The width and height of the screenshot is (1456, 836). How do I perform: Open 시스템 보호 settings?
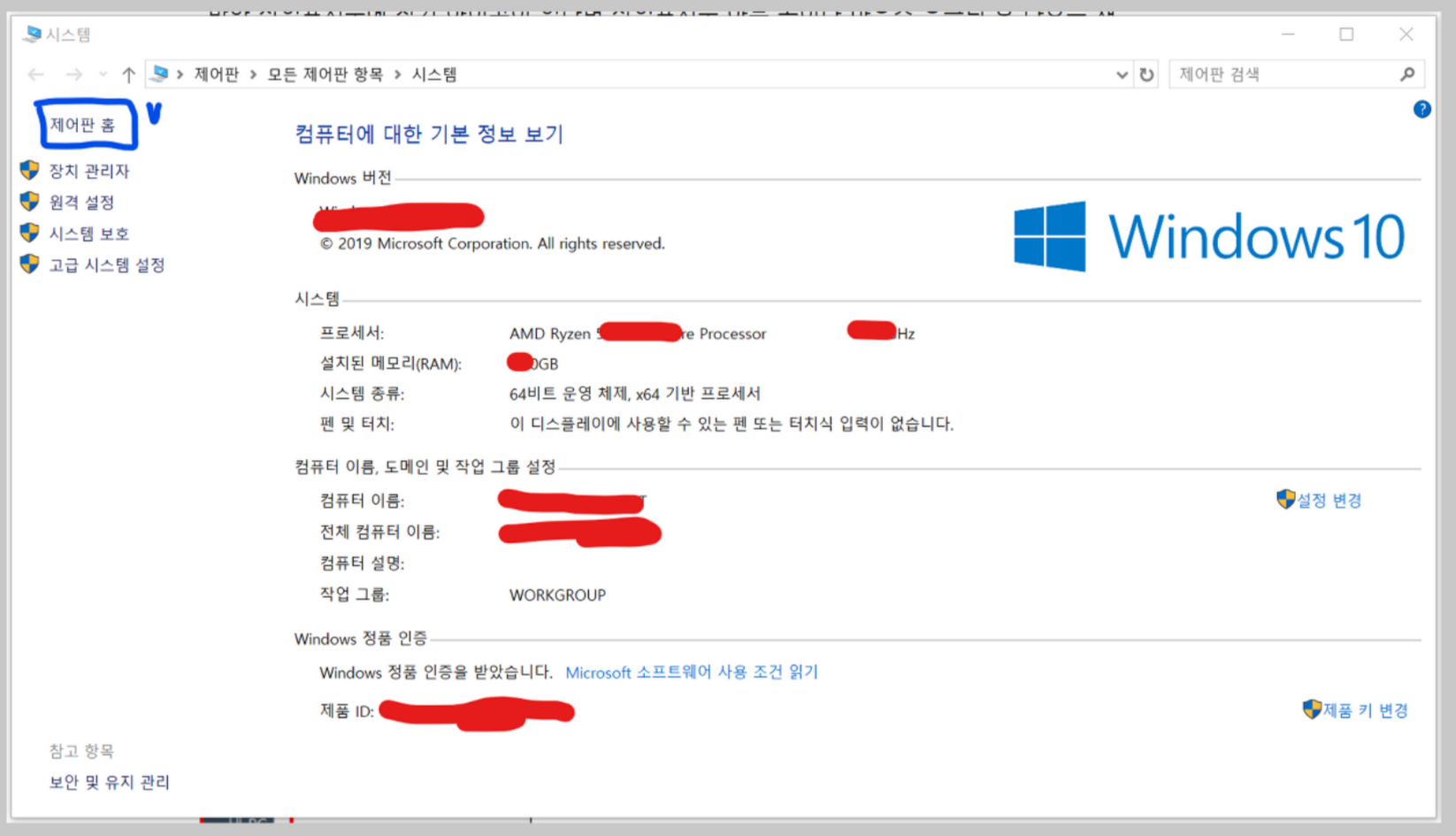tap(88, 234)
